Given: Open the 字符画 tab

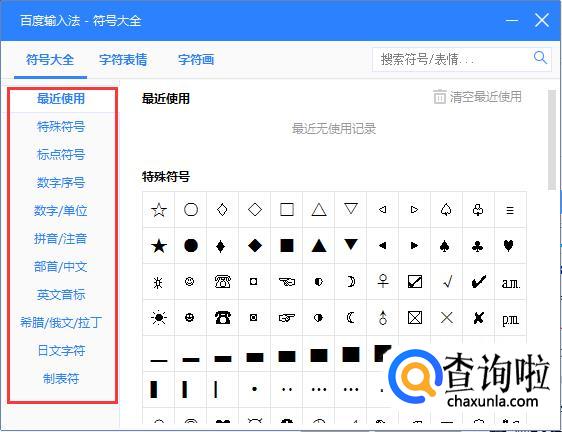Looking at the screenshot, I should [x=196, y=60].
